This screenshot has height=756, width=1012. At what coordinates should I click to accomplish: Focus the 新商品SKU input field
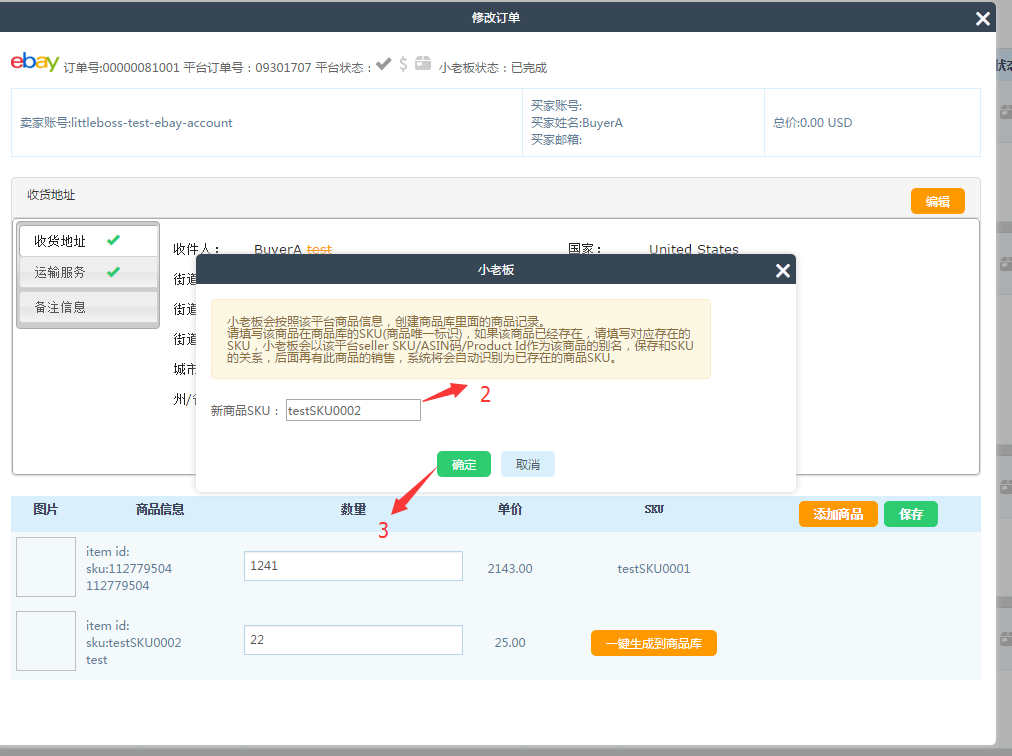coord(352,410)
